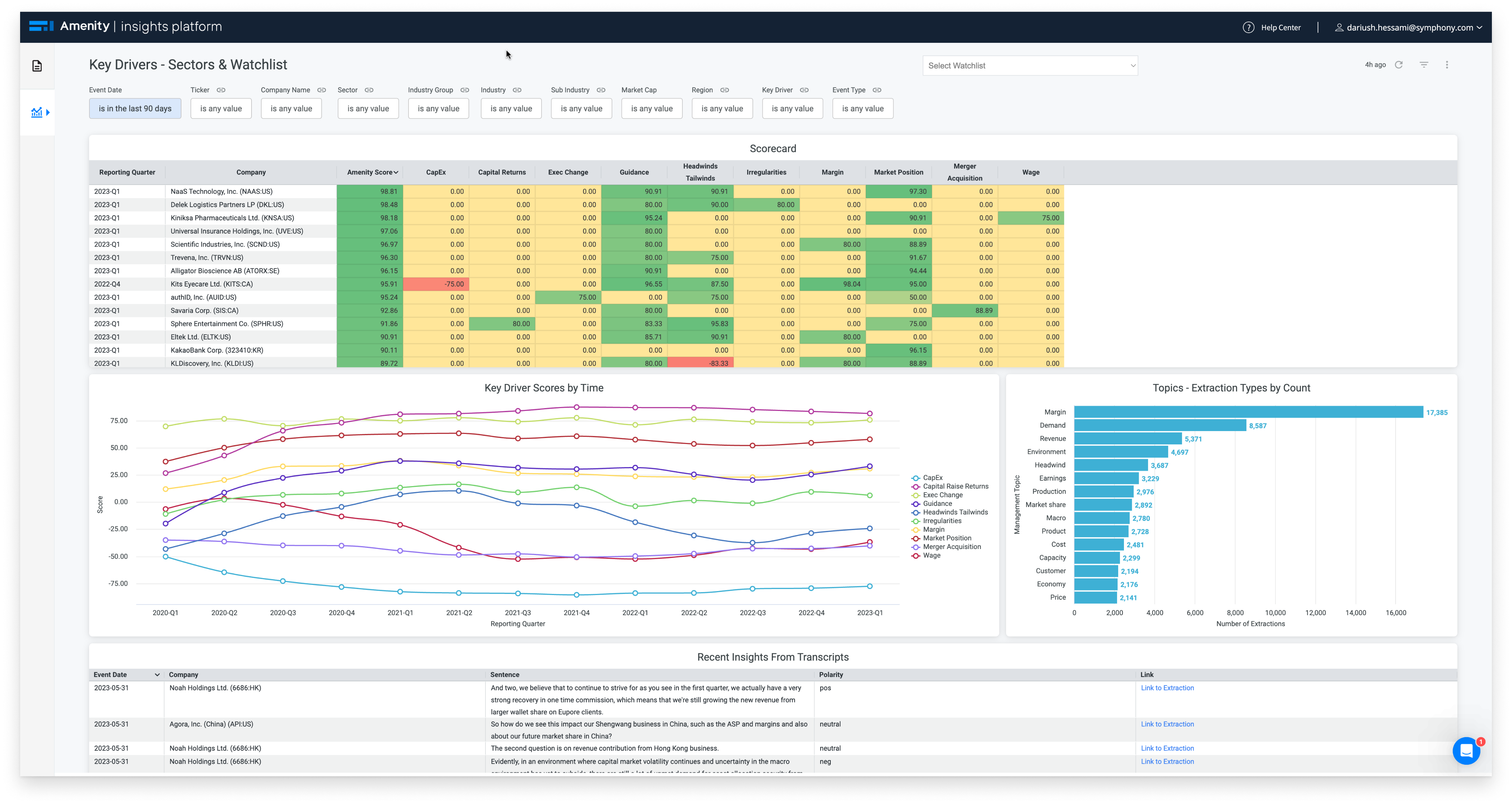Sort by the Amenity Score column header

[x=373, y=172]
